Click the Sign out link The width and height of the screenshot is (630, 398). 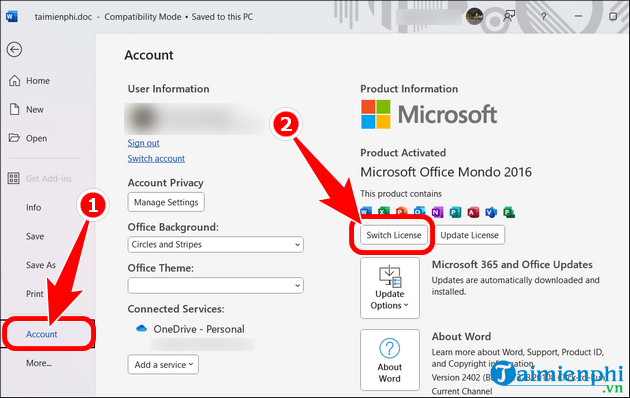click(x=143, y=143)
